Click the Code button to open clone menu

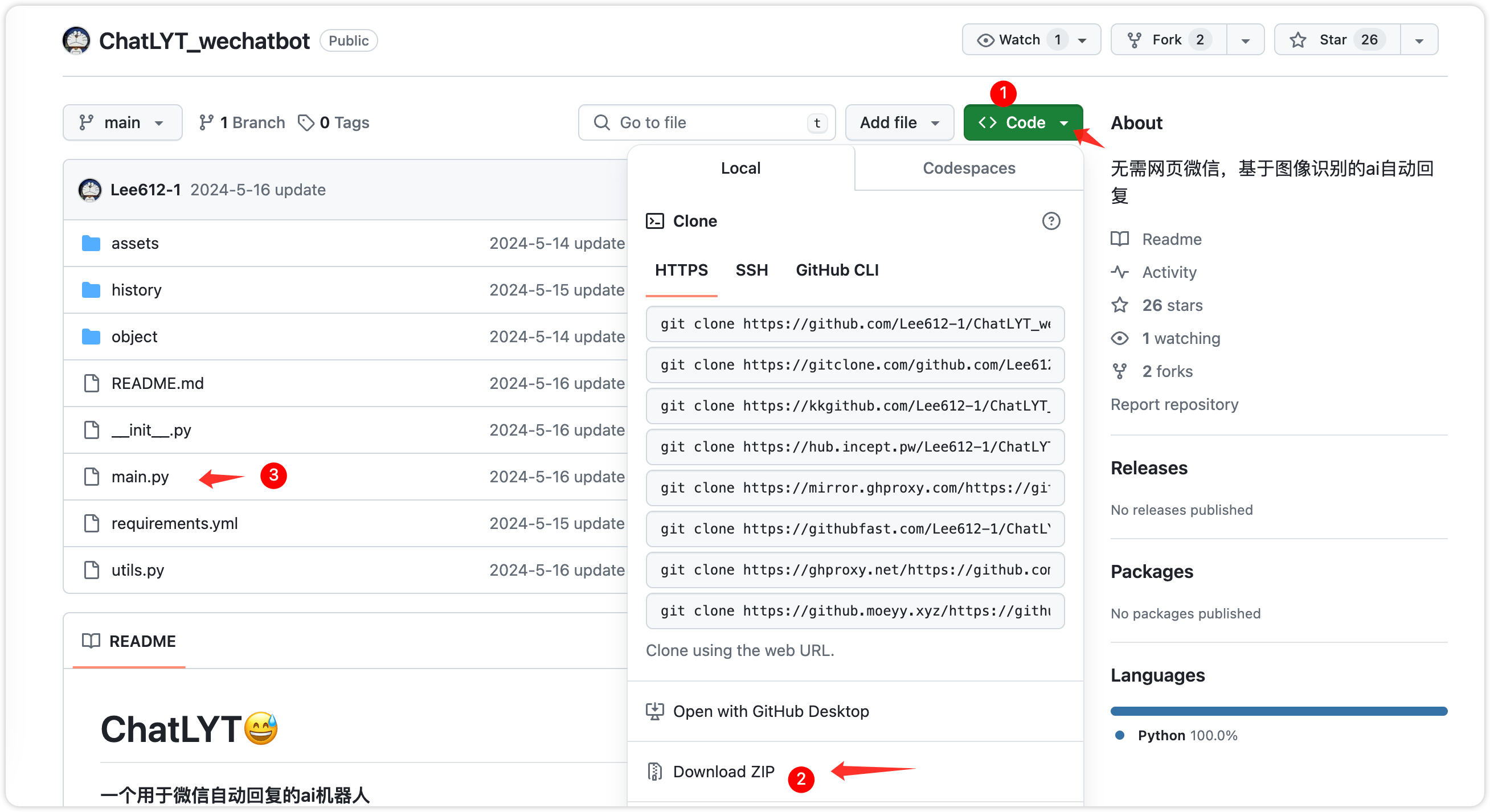pyautogui.click(x=1021, y=123)
